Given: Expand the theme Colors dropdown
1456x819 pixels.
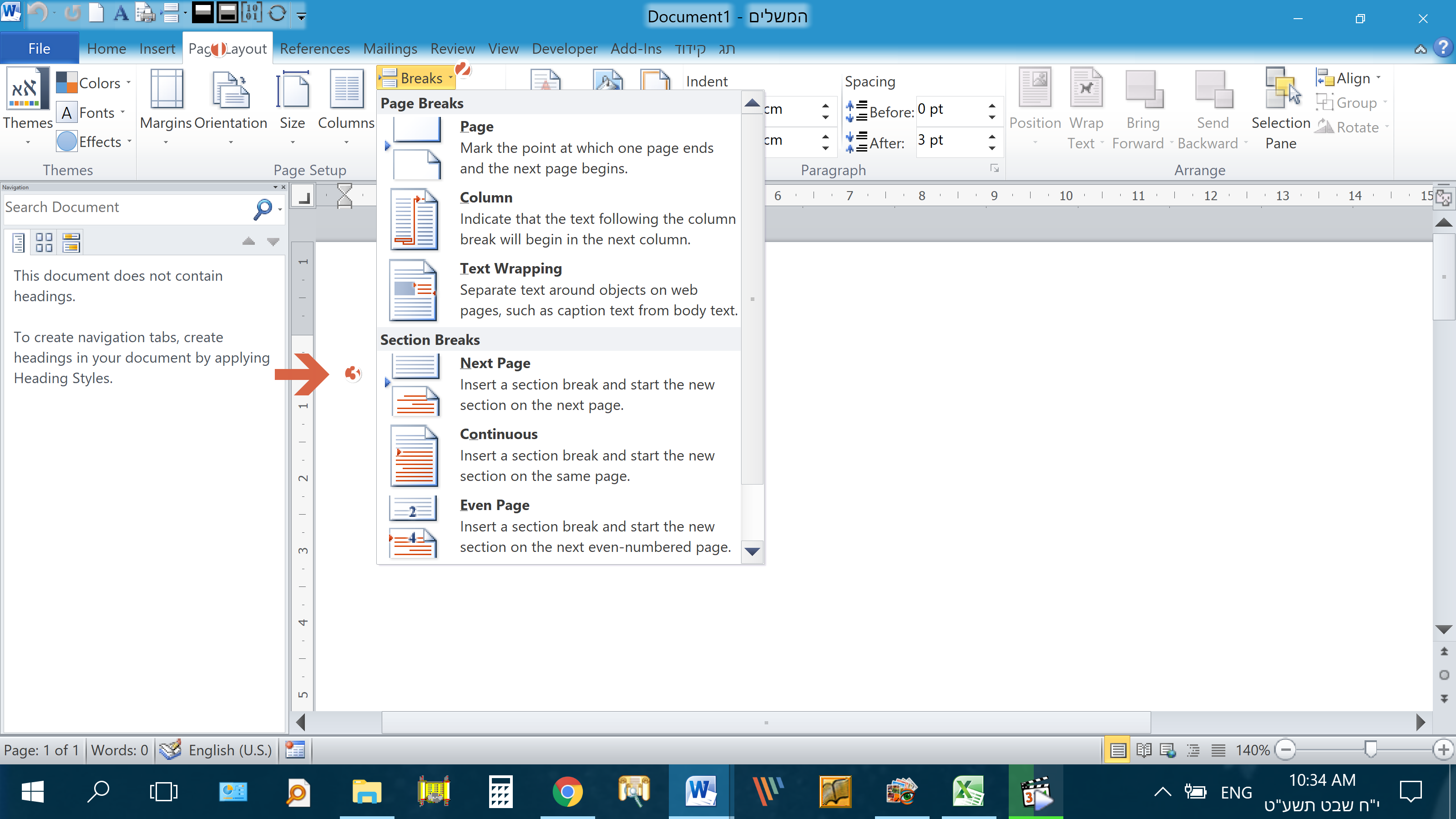Looking at the screenshot, I should (x=94, y=83).
